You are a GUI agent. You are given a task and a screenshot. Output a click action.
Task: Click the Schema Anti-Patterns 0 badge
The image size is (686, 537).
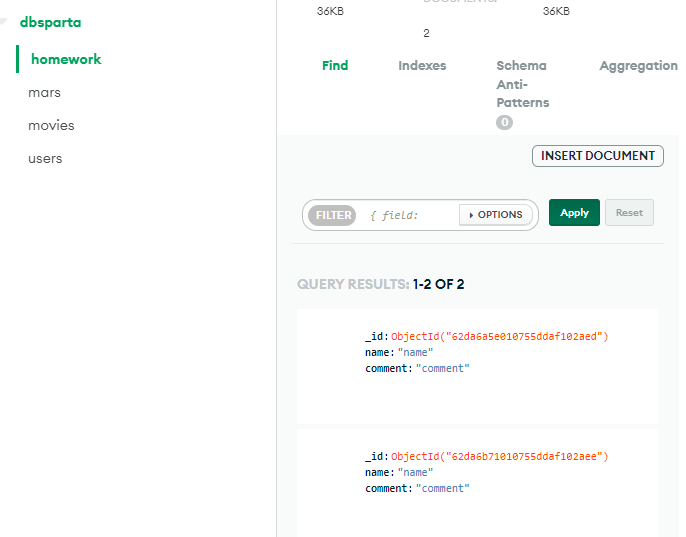pyautogui.click(x=504, y=122)
